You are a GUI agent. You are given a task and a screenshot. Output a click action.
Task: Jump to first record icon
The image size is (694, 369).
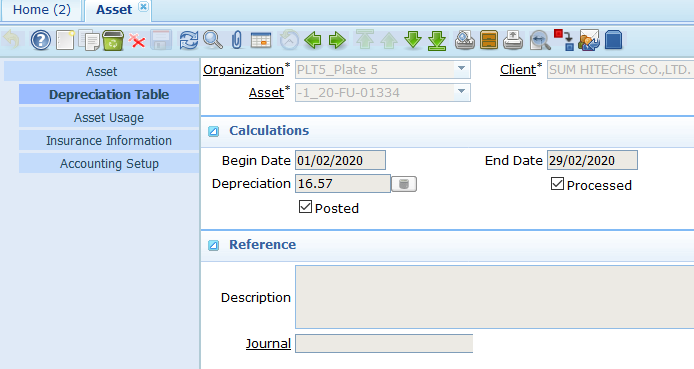coord(365,39)
